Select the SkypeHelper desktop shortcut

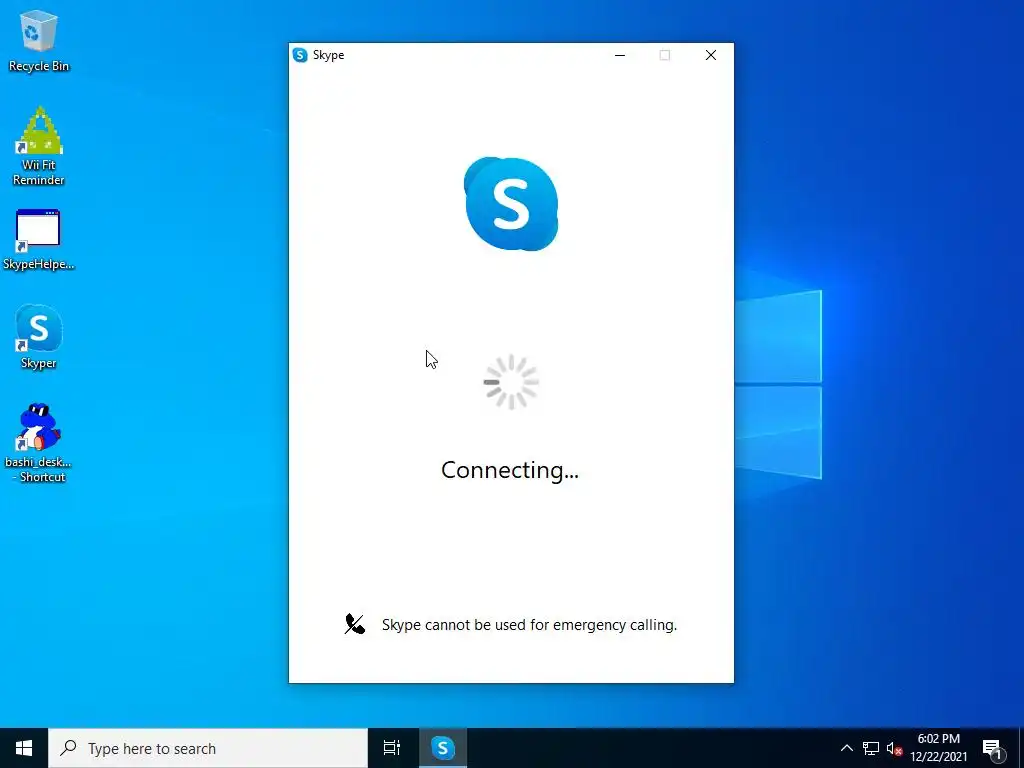(x=39, y=240)
